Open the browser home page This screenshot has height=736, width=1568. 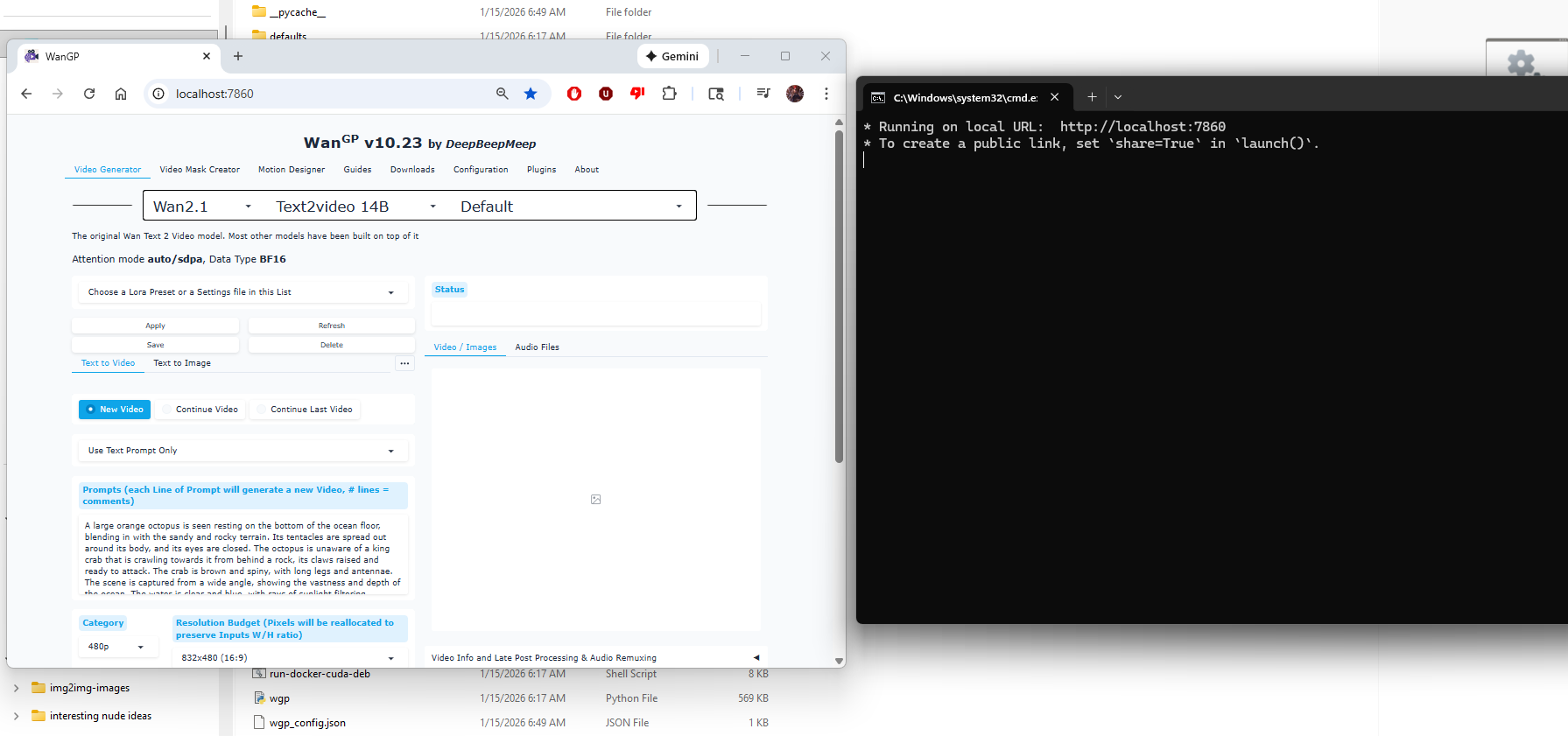[x=121, y=94]
